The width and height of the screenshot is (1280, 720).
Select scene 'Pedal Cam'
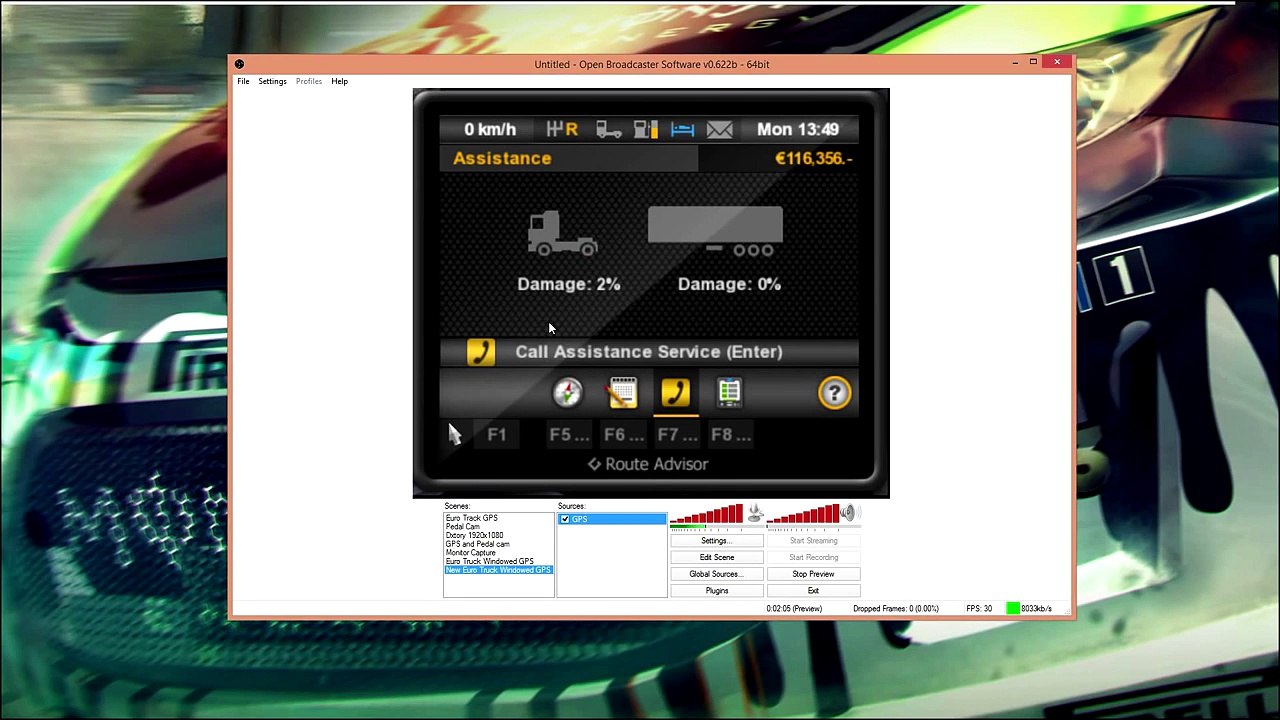point(498,527)
